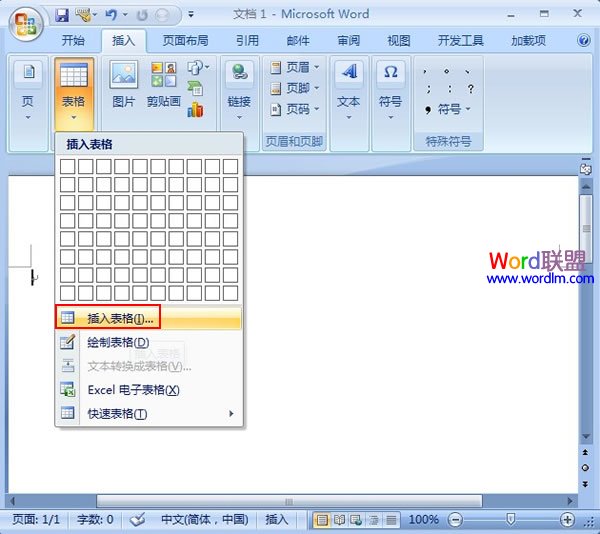Open the Customize Quick Access Toolbar arrow

click(x=191, y=15)
